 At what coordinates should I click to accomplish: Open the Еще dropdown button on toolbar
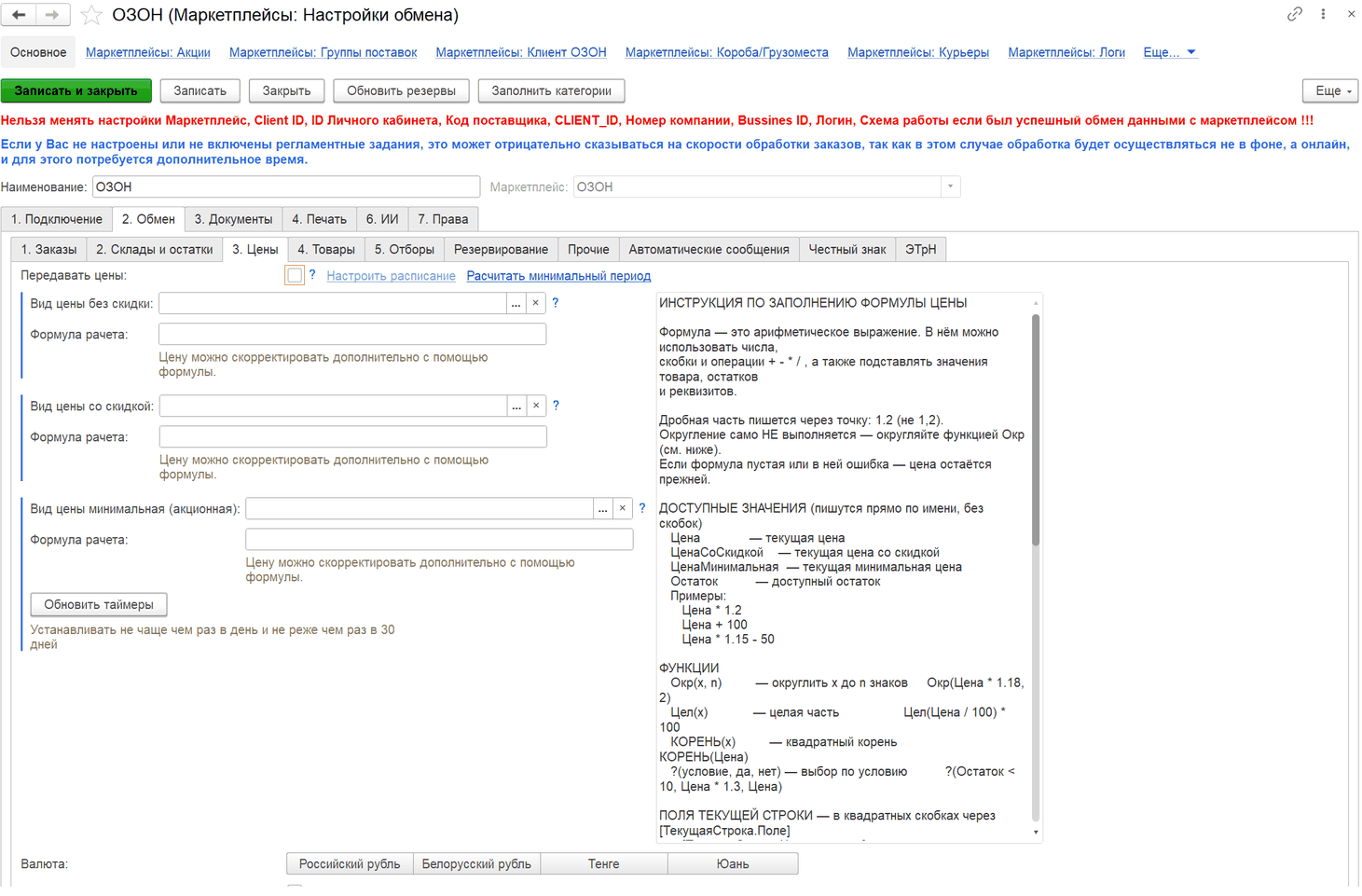pyautogui.click(x=1330, y=90)
